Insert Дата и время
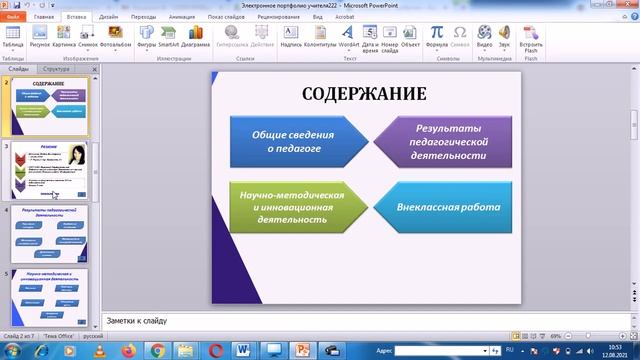 pos(370,39)
